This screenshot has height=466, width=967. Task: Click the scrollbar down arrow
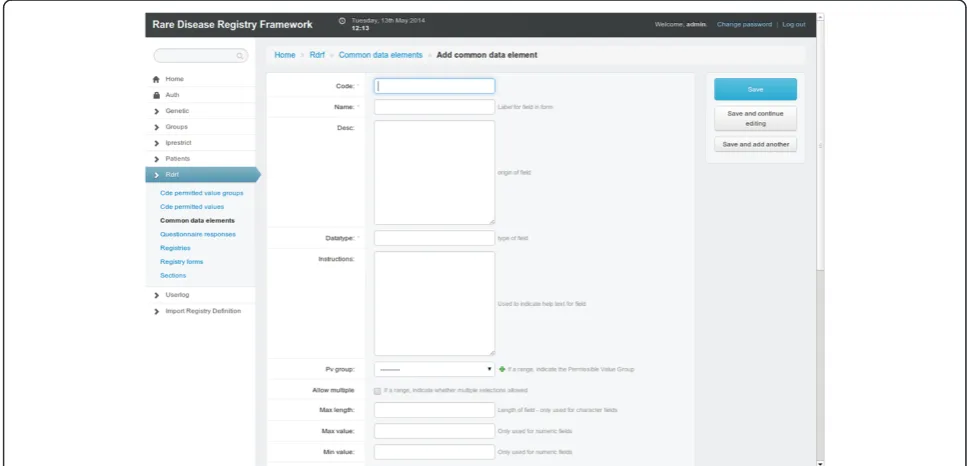(x=820, y=462)
